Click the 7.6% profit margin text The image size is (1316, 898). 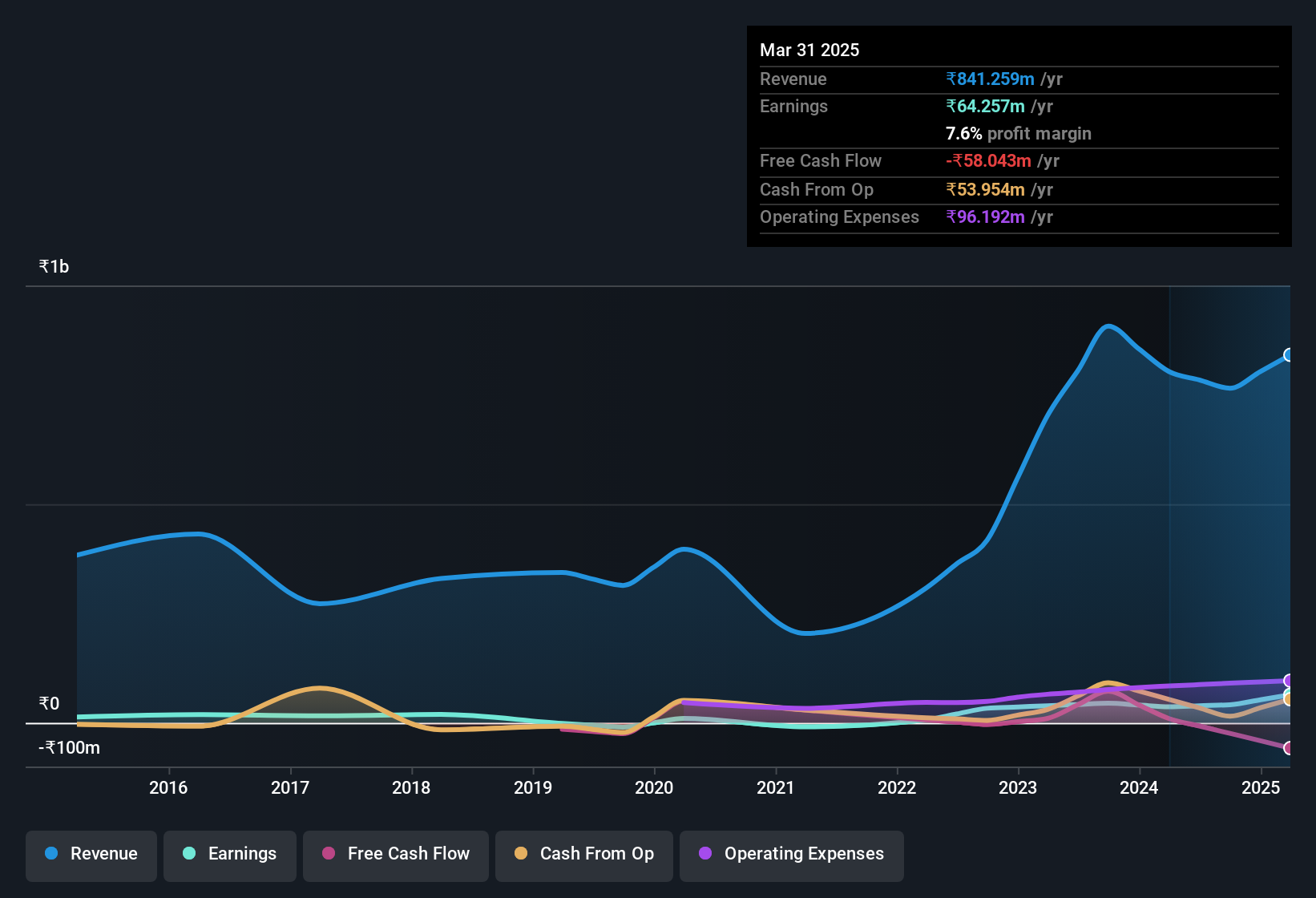[x=1019, y=134]
